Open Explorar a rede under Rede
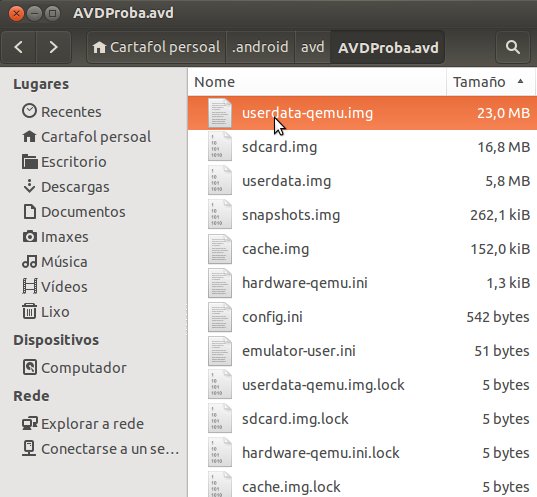This screenshot has width=537, height=497. pos(92,424)
